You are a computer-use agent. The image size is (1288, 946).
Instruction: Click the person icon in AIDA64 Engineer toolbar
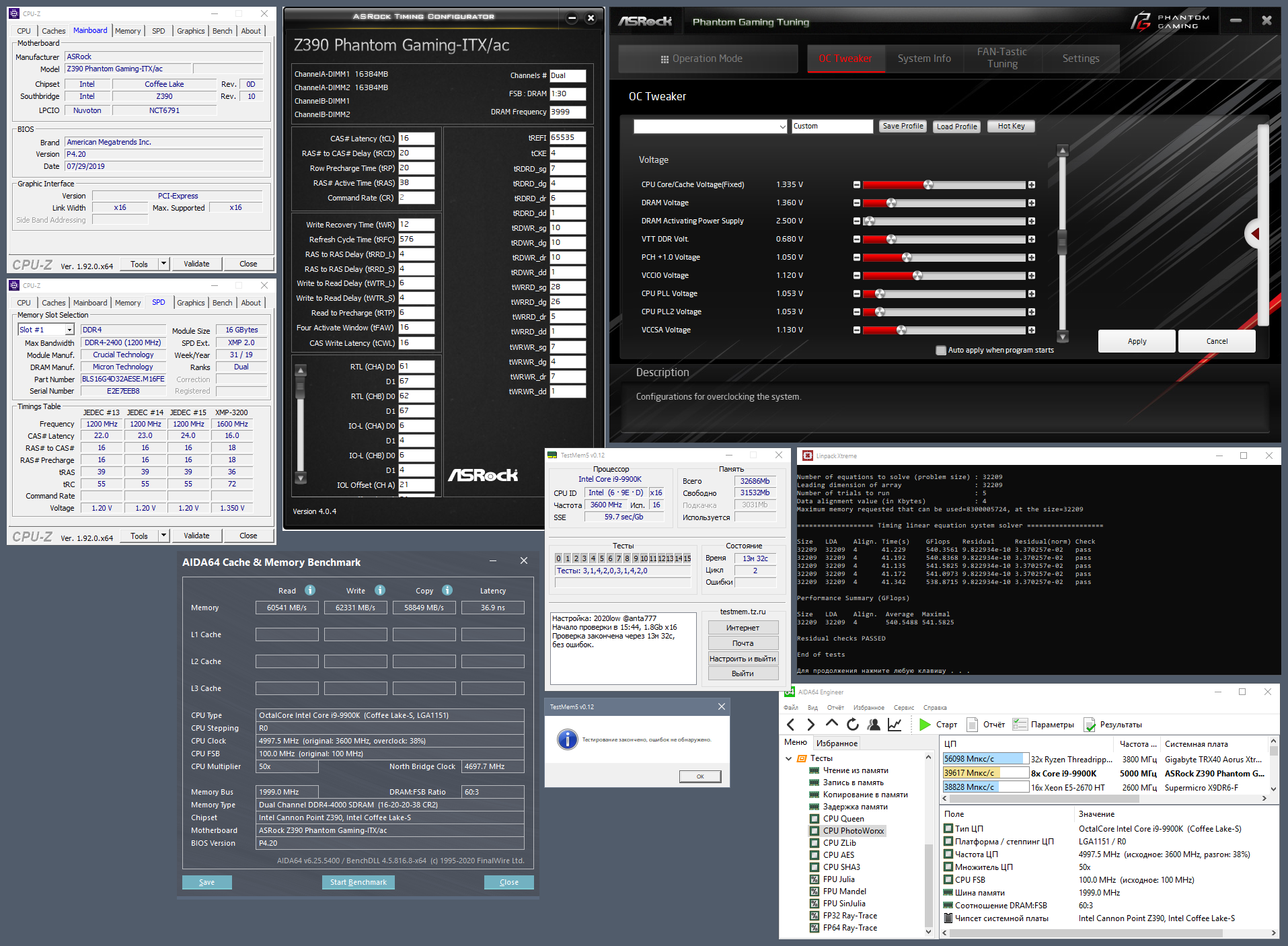(874, 725)
